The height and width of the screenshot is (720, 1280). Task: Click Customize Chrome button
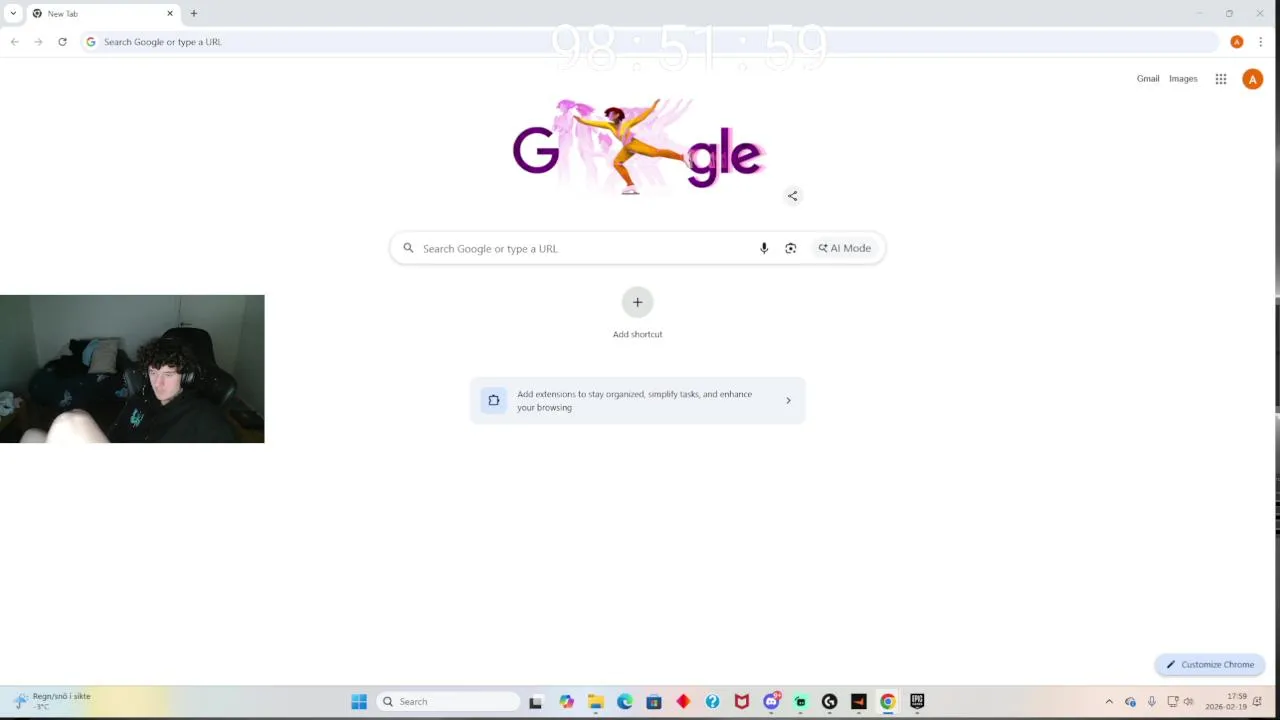(x=1210, y=664)
